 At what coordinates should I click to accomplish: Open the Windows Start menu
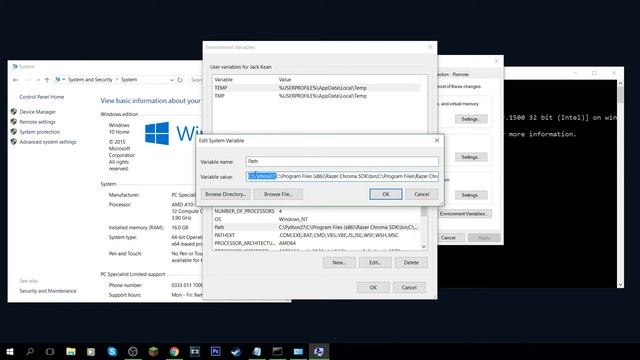10,351
